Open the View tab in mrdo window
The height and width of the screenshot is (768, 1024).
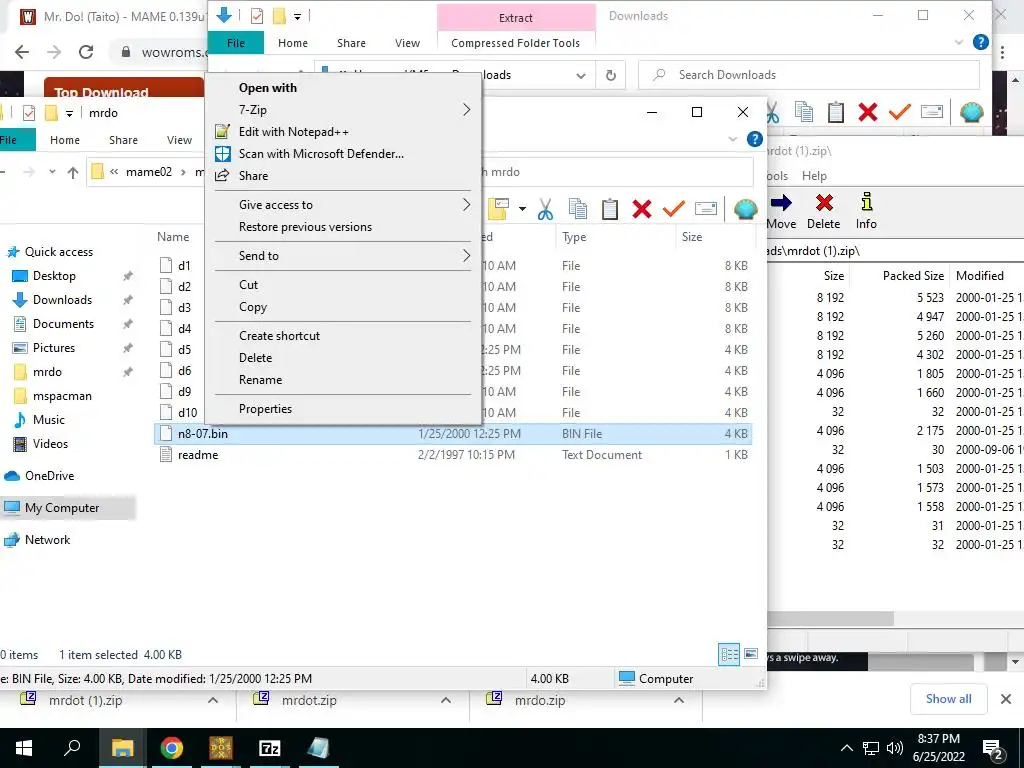pyautogui.click(x=179, y=140)
